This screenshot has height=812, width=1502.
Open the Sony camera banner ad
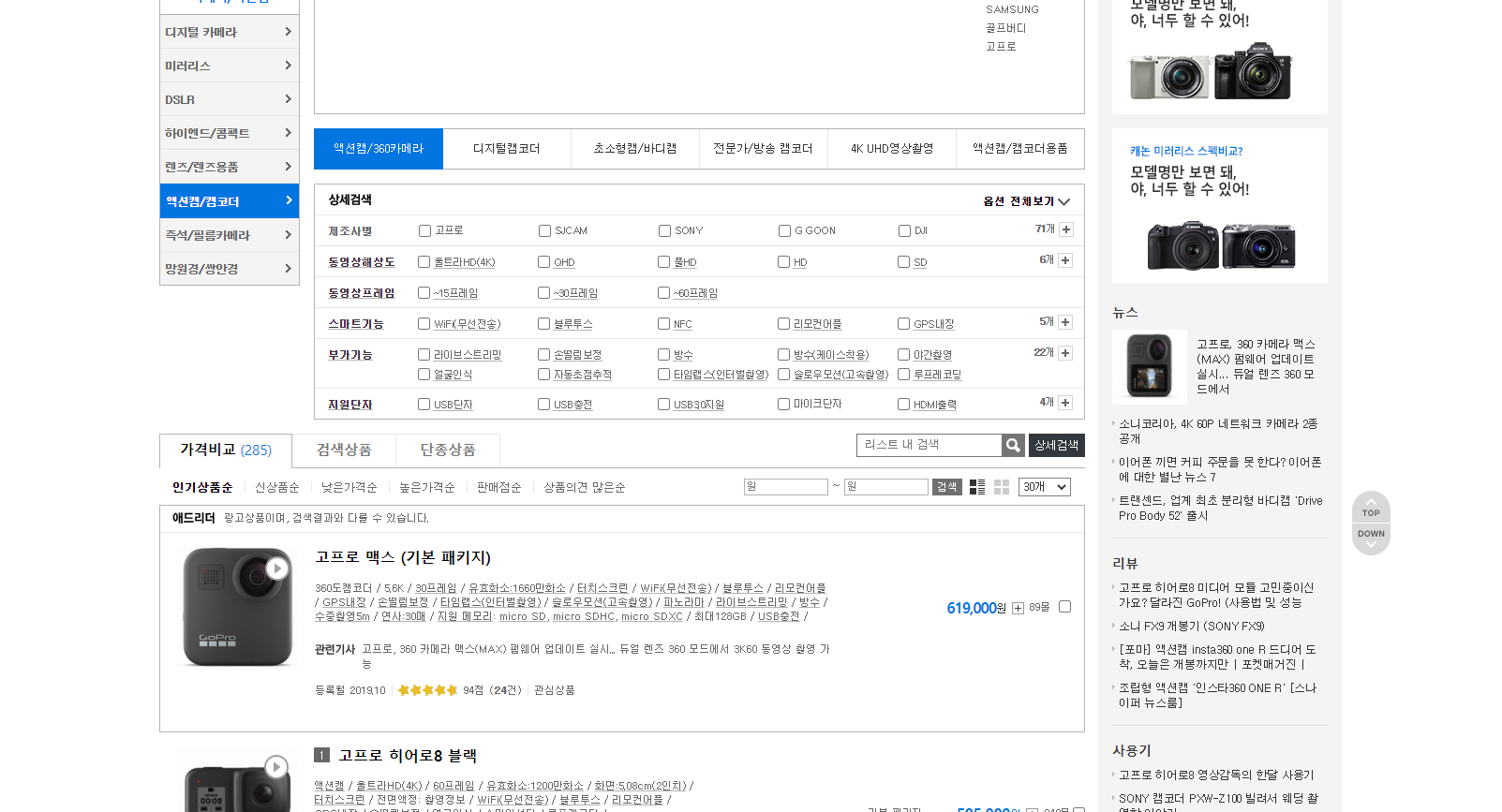pyautogui.click(x=1219, y=57)
